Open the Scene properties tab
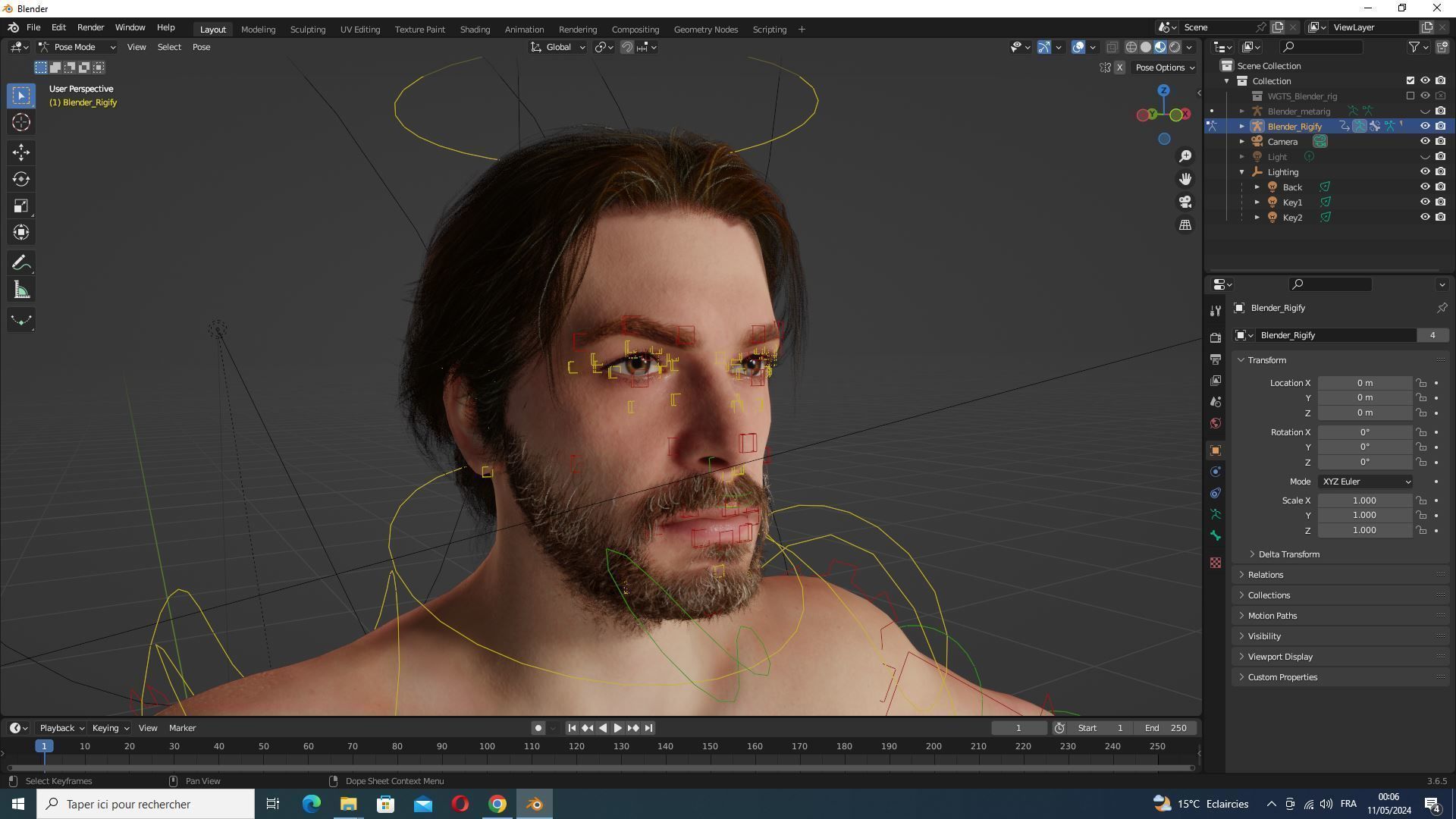This screenshot has height=819, width=1456. tap(1216, 402)
